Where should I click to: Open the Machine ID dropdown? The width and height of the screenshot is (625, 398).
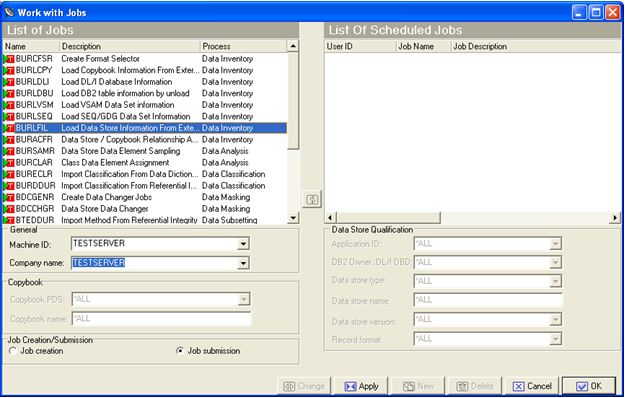pos(243,244)
